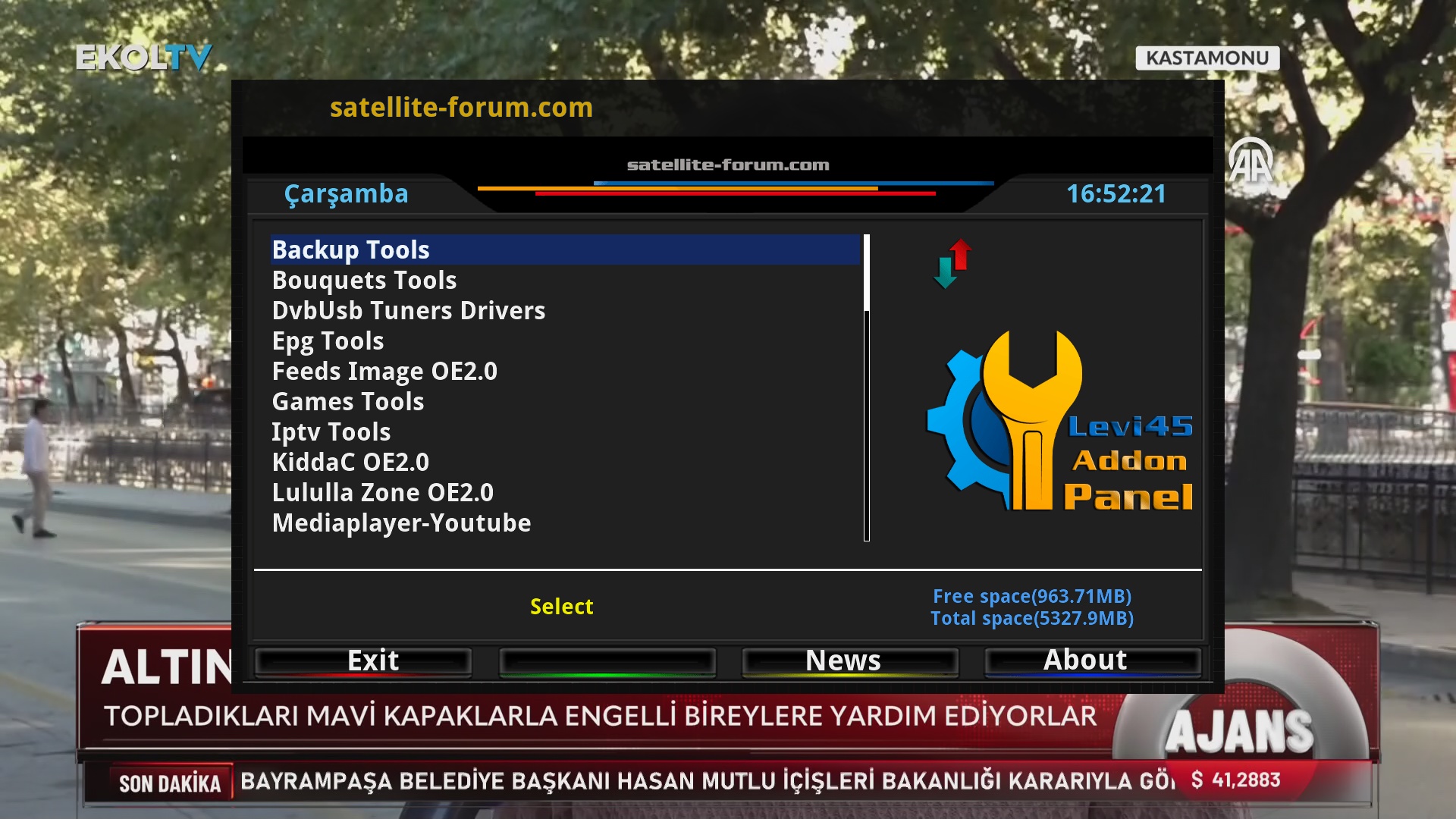Open Bouquets Tools from the list
1456x819 pixels.
pyautogui.click(x=565, y=280)
